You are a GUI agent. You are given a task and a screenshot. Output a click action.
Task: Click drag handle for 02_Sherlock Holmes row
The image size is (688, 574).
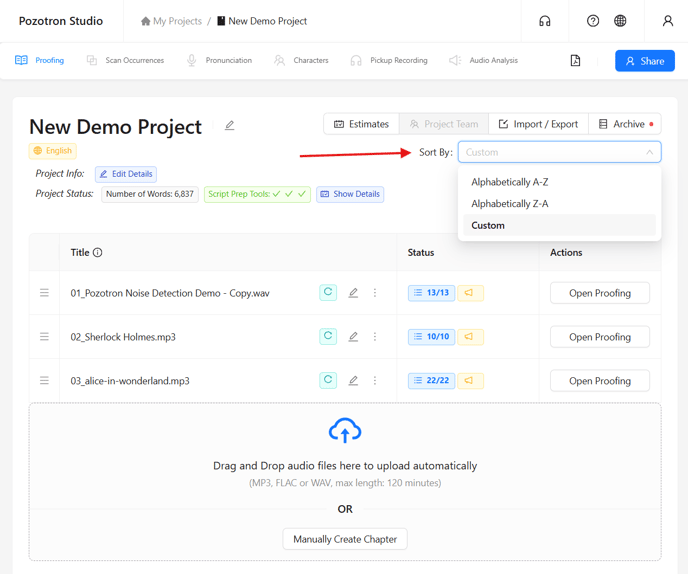[x=44, y=337]
